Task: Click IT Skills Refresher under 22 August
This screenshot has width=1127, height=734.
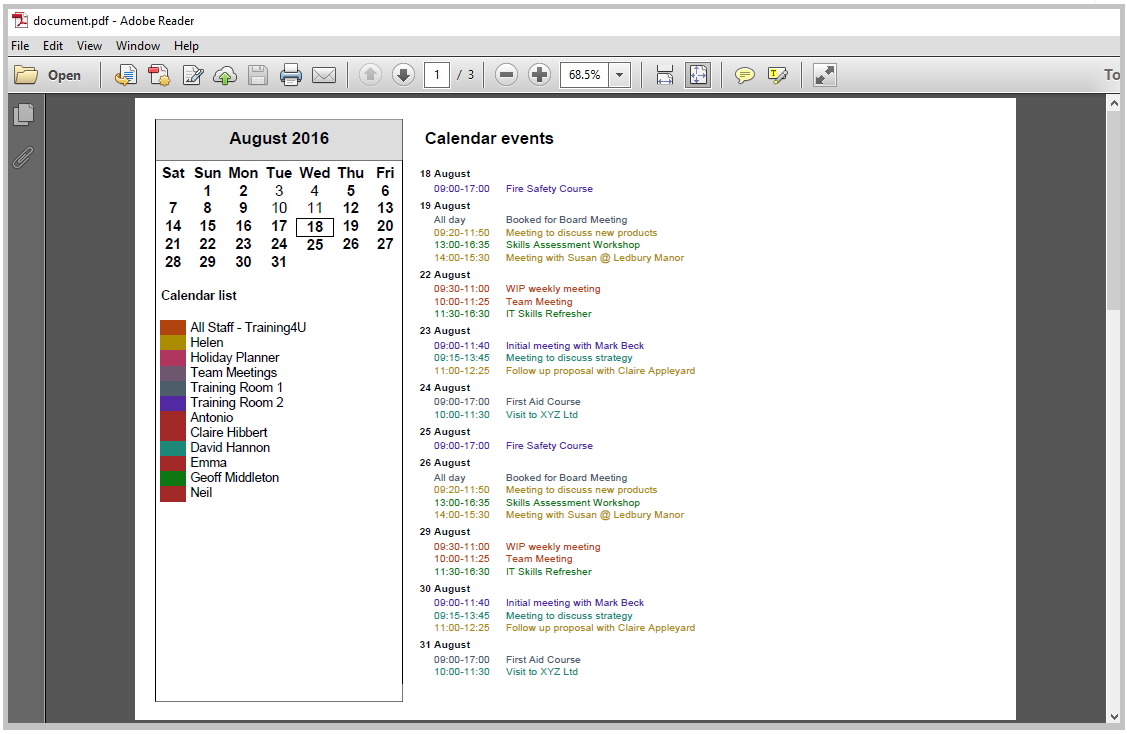Action: 548,314
